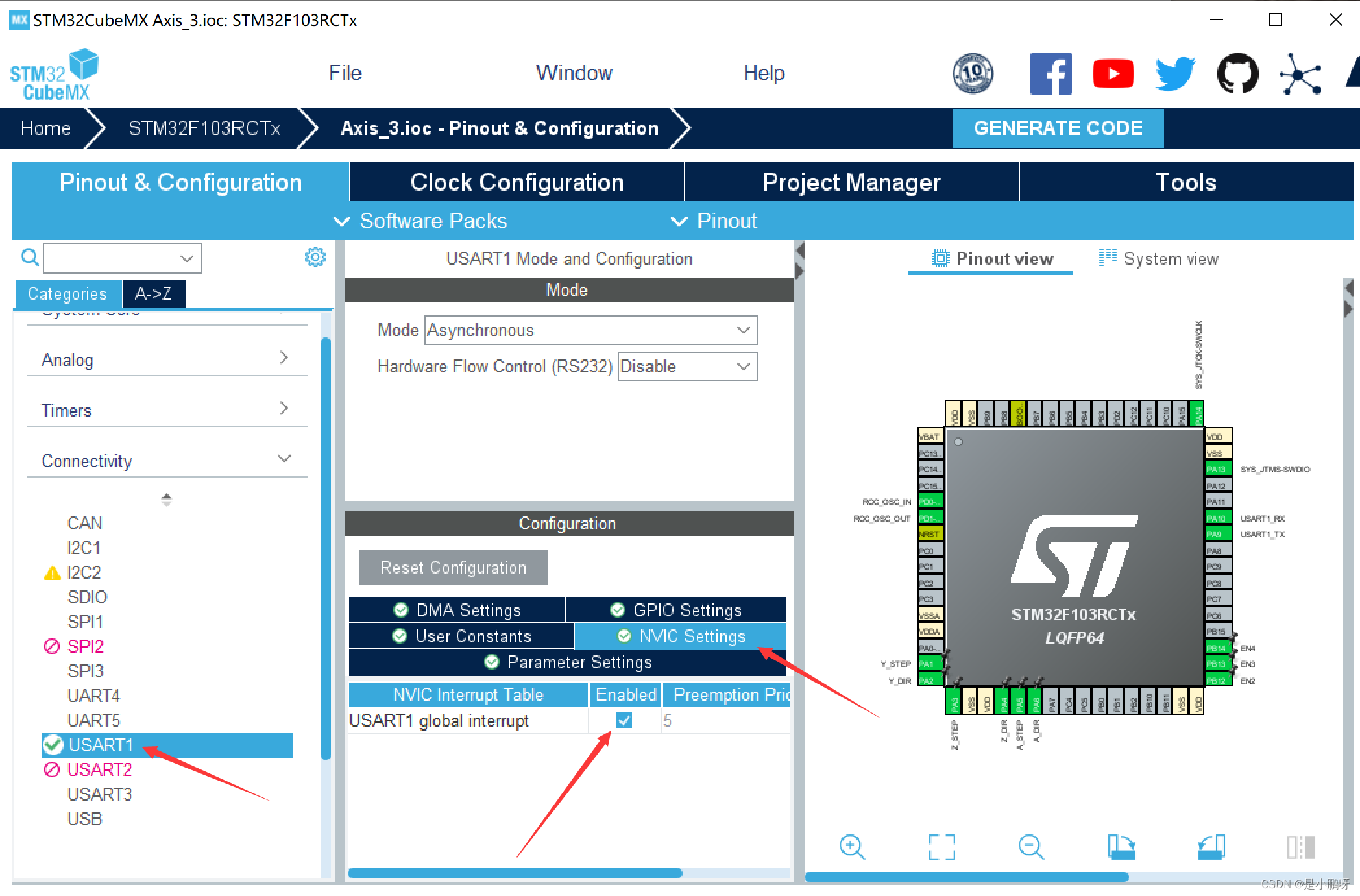Screen dimensions: 1360x896
Task: Click Reset Configuration button
Action: [x=454, y=568]
